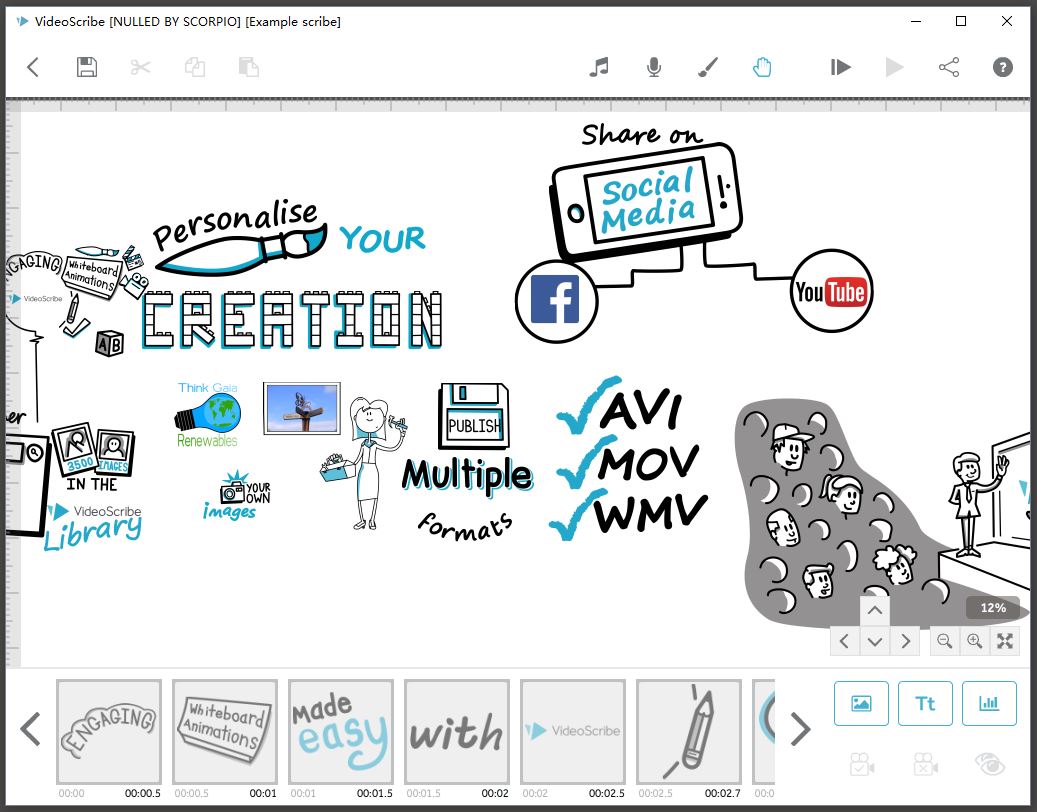Close the VideoScribe window
Viewport: 1037px width, 812px height.
[x=1007, y=21]
